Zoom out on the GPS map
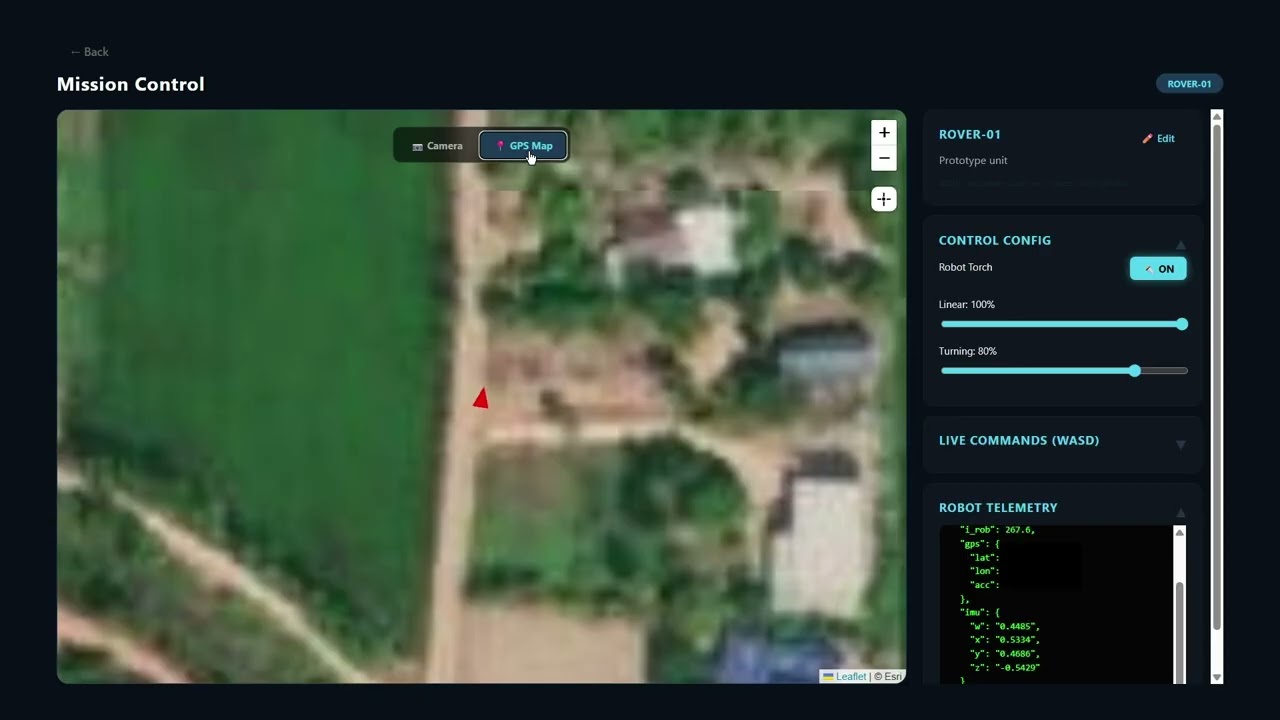This screenshot has width=1280, height=720. (x=884, y=158)
